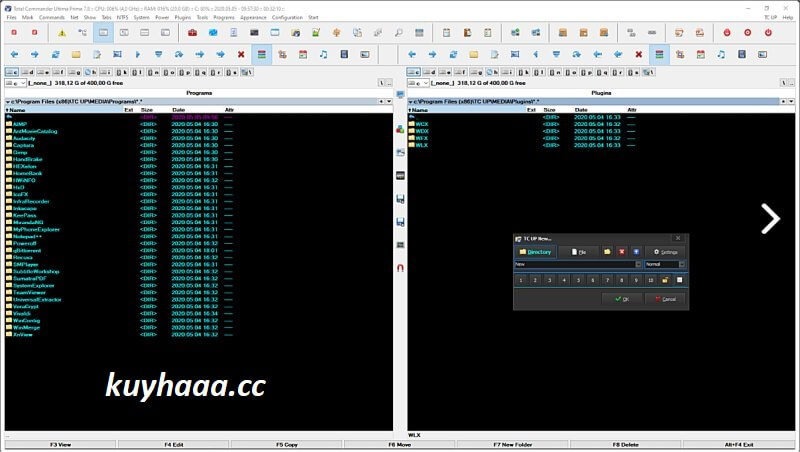Open Settings in the TC UP New dialog
The image size is (800, 452).
pos(665,252)
